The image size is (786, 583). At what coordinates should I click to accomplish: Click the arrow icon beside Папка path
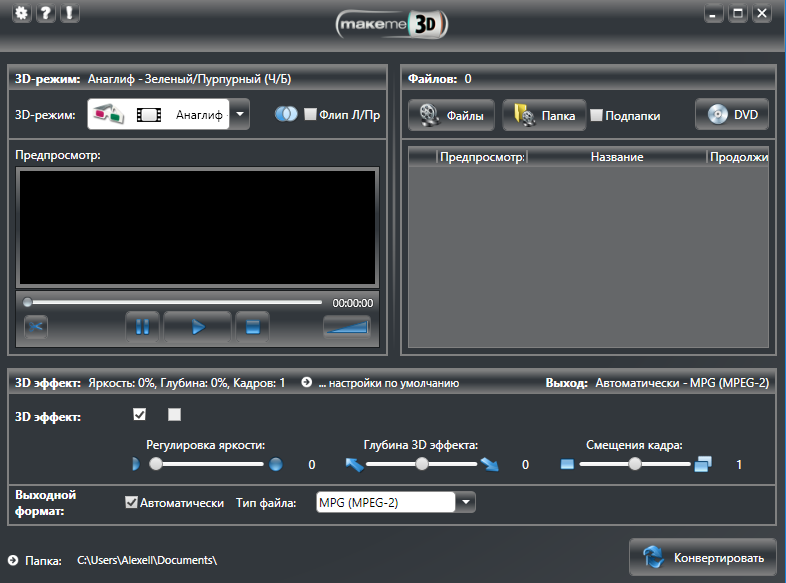(13, 560)
